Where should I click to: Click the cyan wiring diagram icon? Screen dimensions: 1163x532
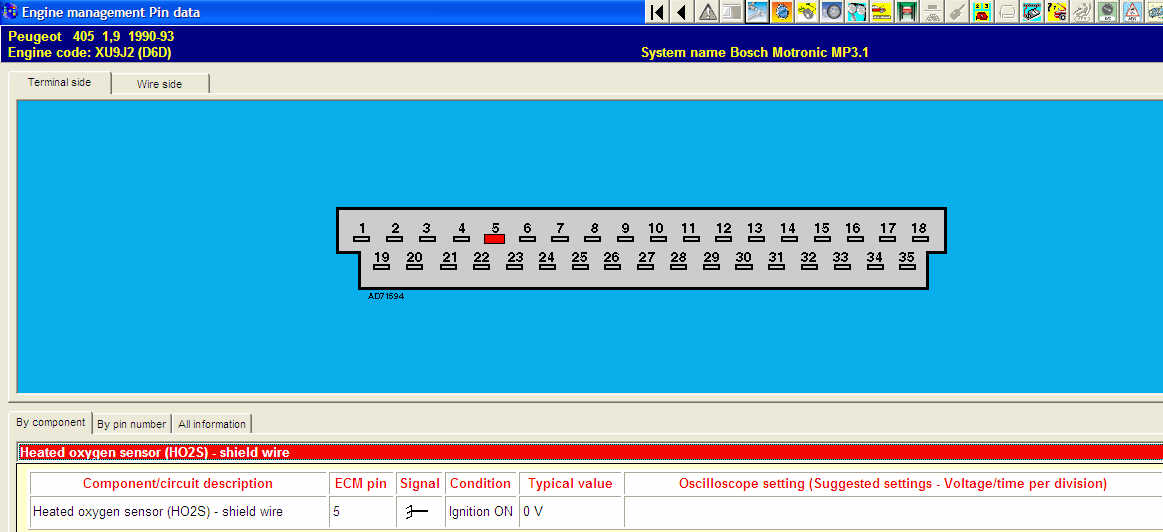click(x=1032, y=12)
